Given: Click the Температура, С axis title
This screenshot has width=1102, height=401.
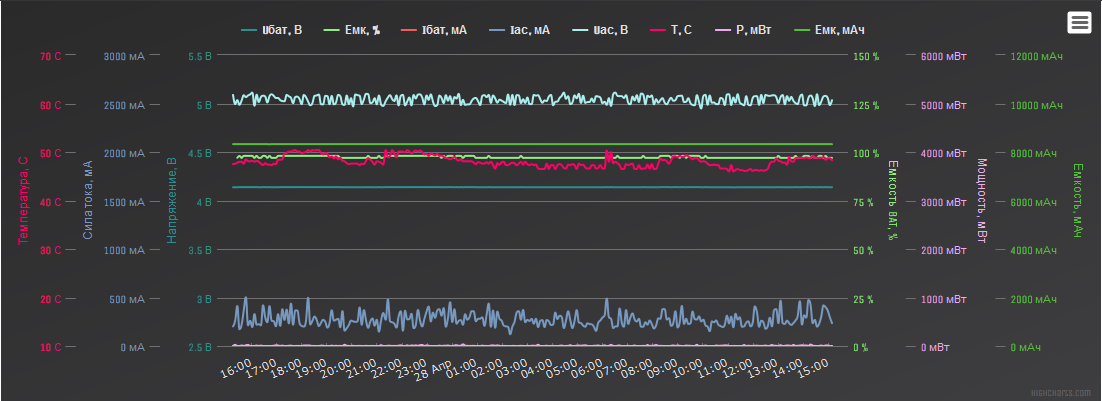Looking at the screenshot, I should 21,201.
